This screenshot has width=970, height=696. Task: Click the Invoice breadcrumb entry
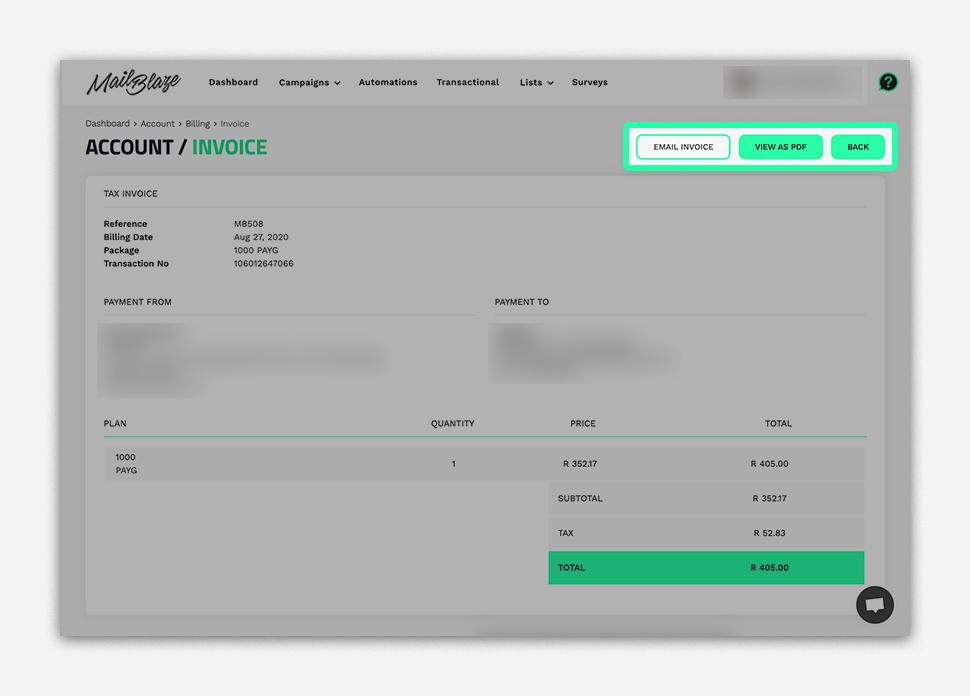point(234,123)
